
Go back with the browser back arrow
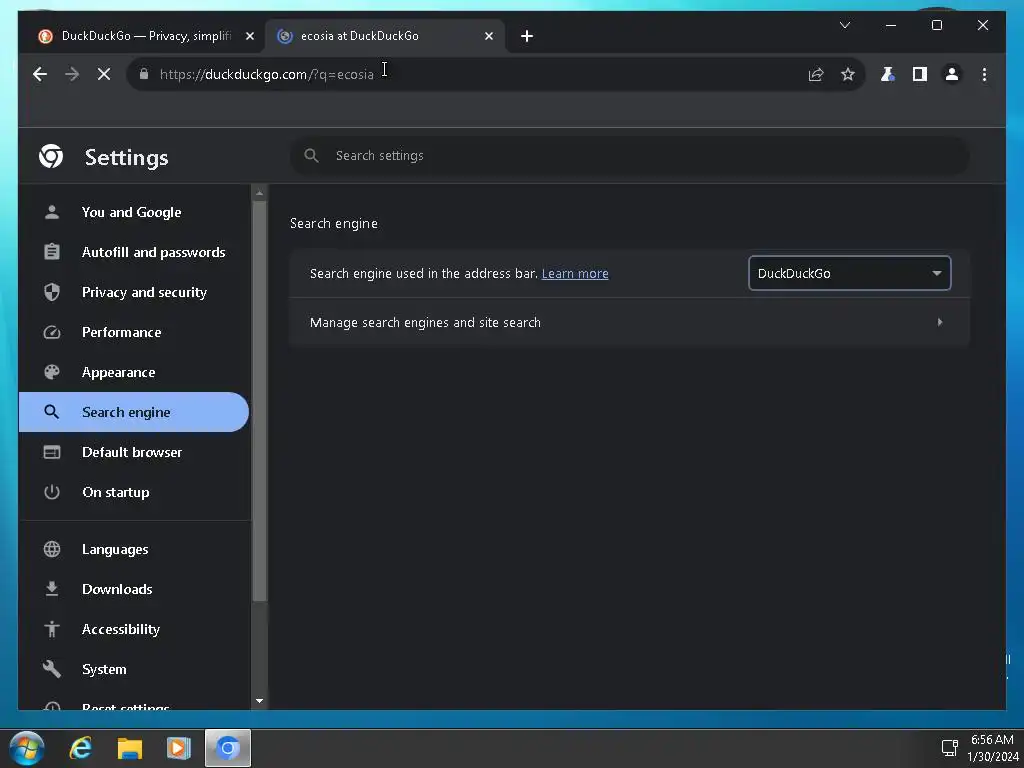[x=40, y=74]
